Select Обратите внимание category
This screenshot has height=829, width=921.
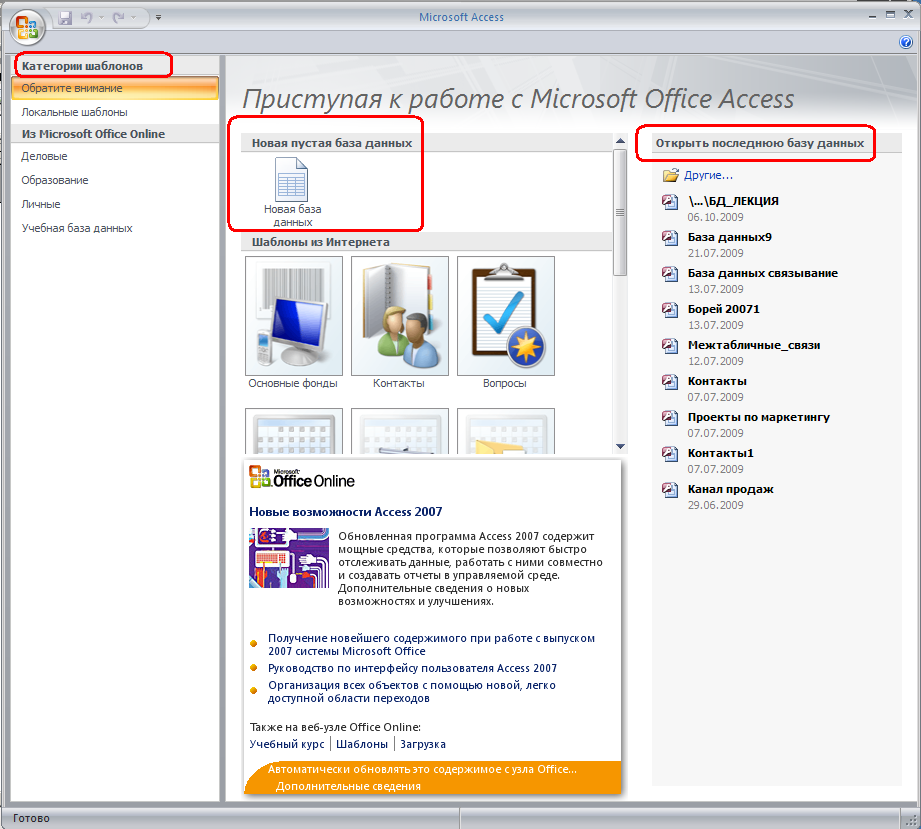115,88
